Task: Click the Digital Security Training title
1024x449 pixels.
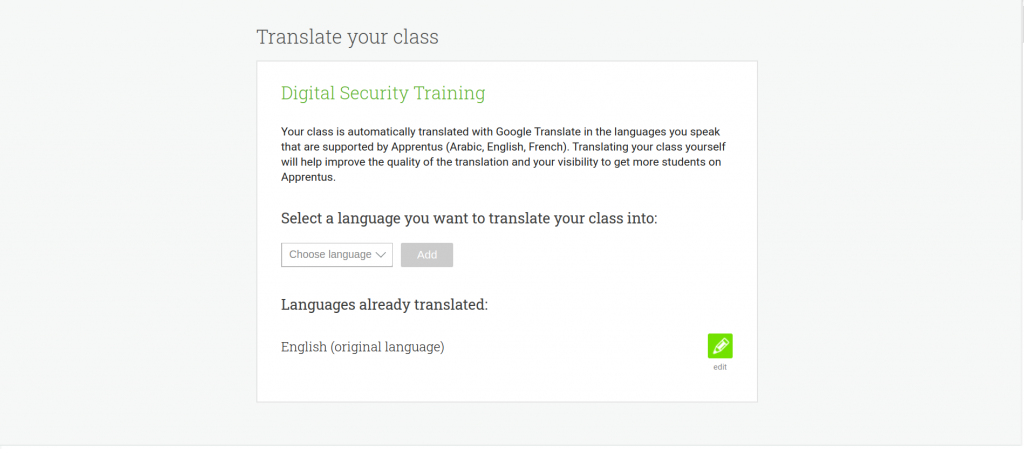Action: click(x=383, y=93)
